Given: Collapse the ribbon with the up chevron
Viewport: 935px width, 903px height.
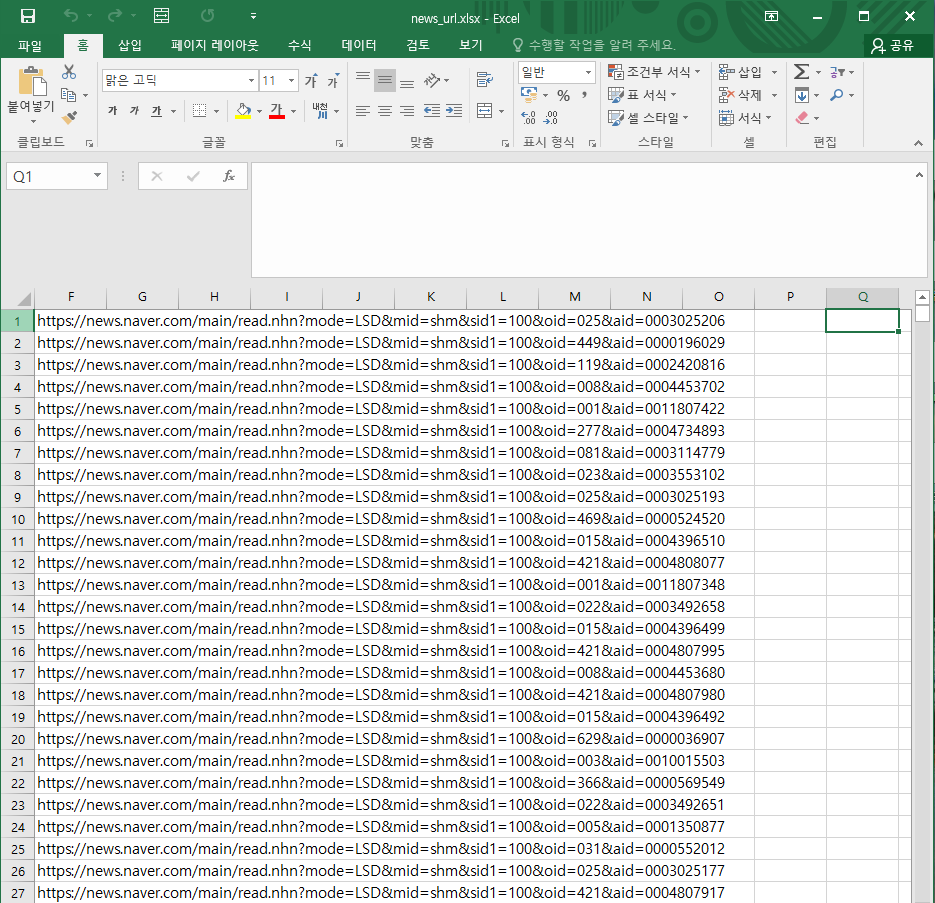Looking at the screenshot, I should [918, 143].
